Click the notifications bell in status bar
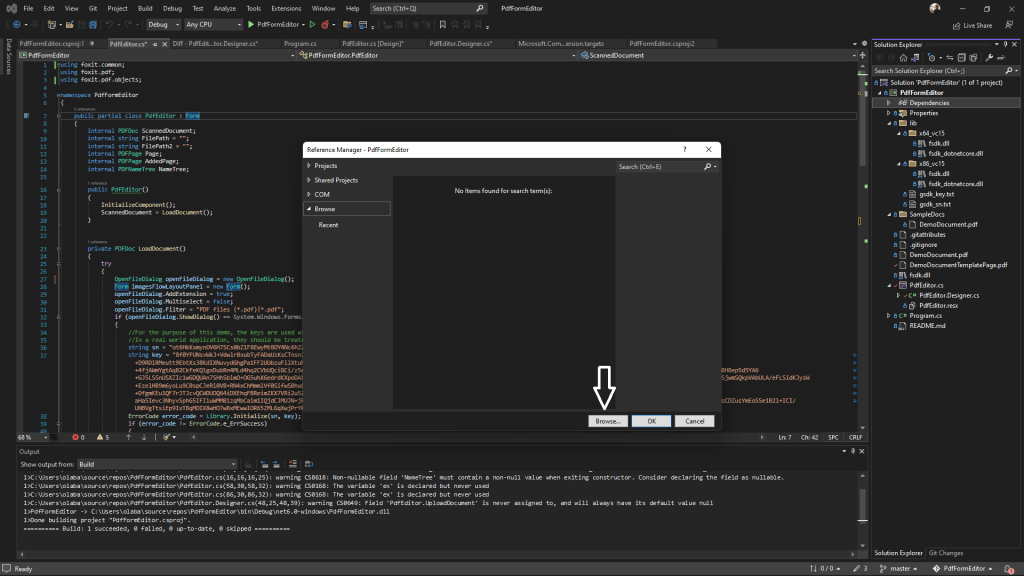The width and height of the screenshot is (1024, 576). (x=1009, y=569)
